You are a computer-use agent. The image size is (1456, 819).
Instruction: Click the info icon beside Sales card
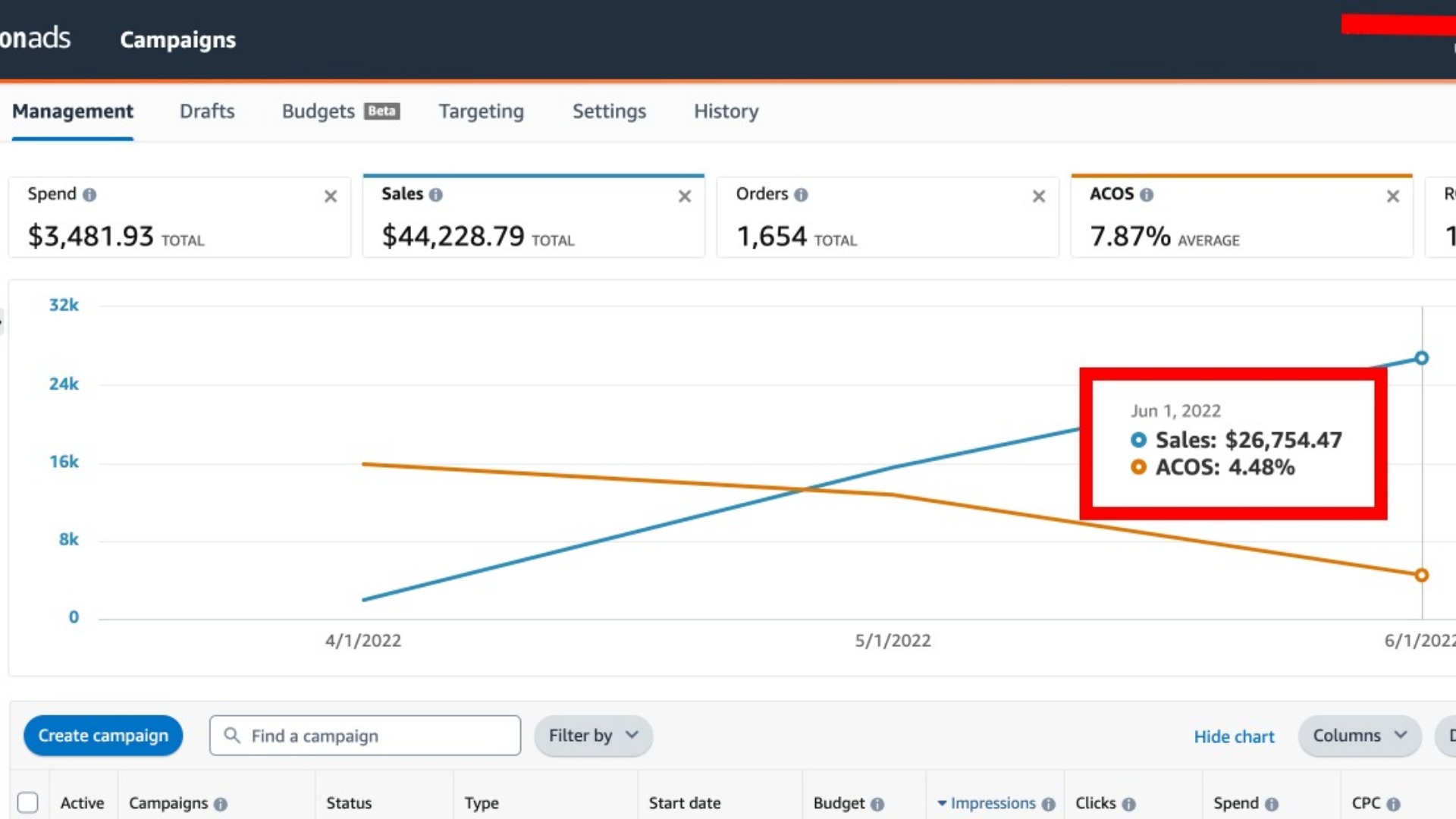[435, 195]
